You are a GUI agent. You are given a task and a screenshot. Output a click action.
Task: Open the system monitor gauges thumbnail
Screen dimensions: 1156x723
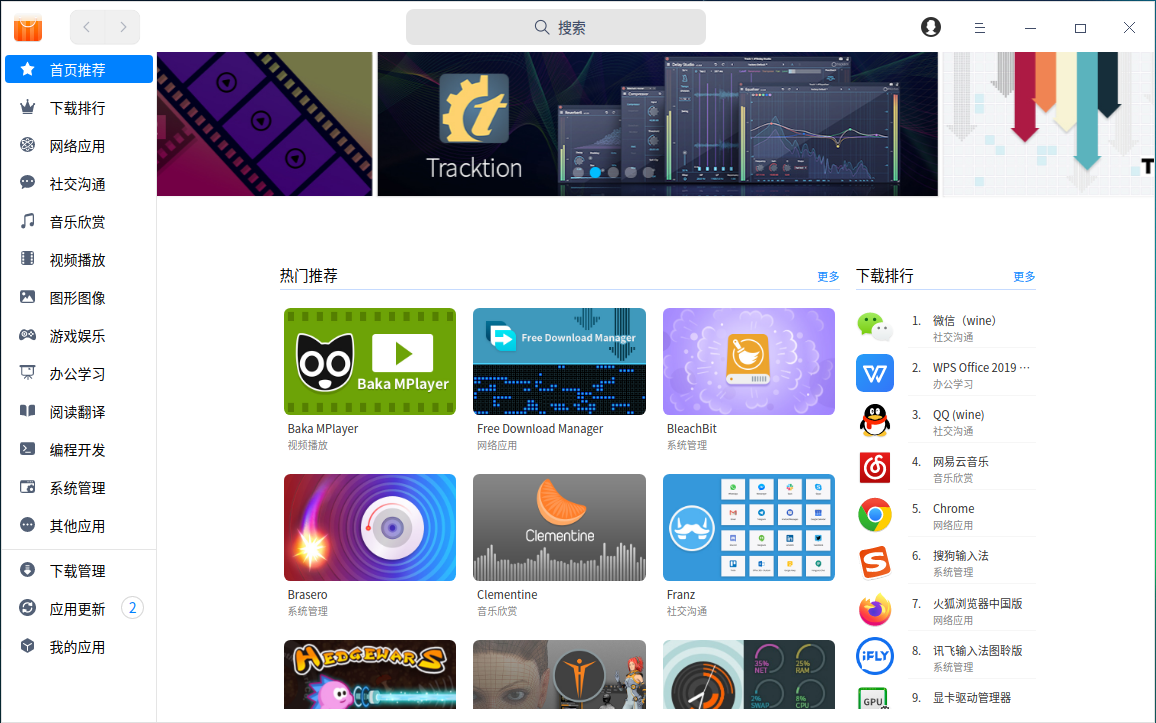tap(749, 674)
